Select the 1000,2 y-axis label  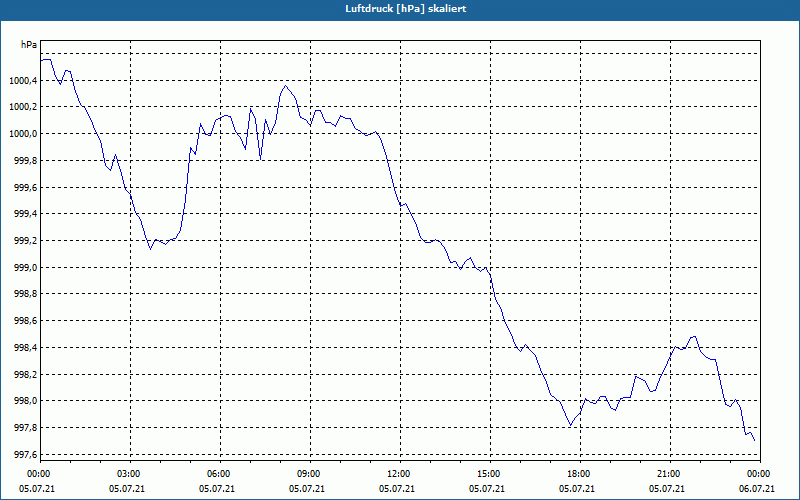coord(23,107)
